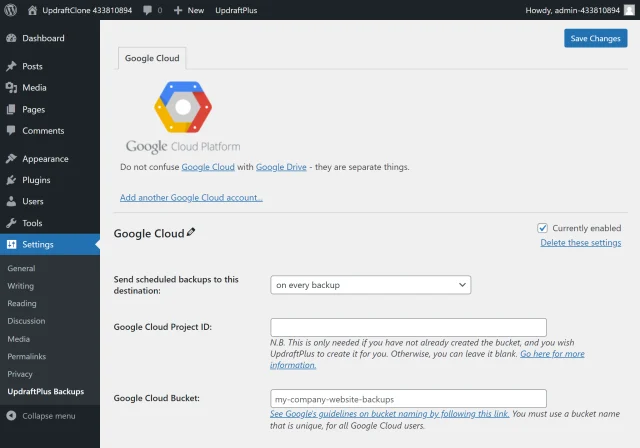The width and height of the screenshot is (640, 448).
Task: Open the Media library menu item
Action: [x=33, y=88]
